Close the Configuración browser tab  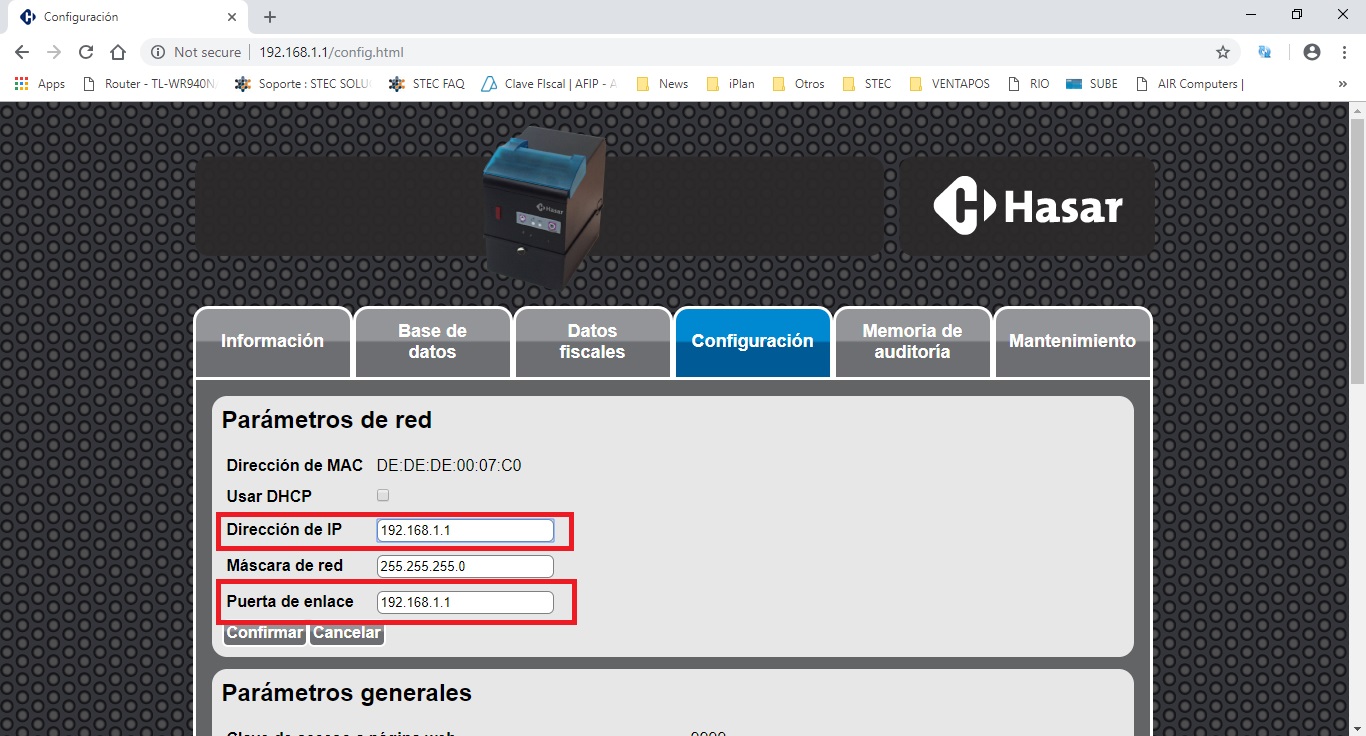coord(232,17)
